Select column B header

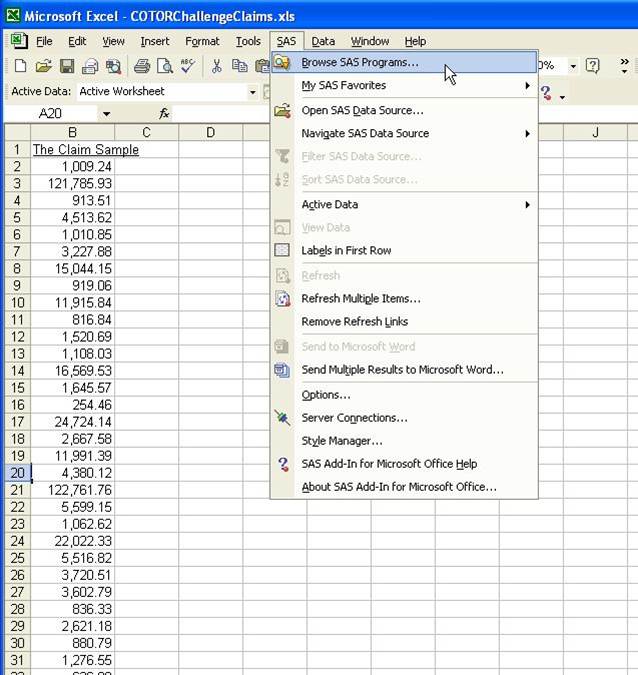click(x=72, y=133)
